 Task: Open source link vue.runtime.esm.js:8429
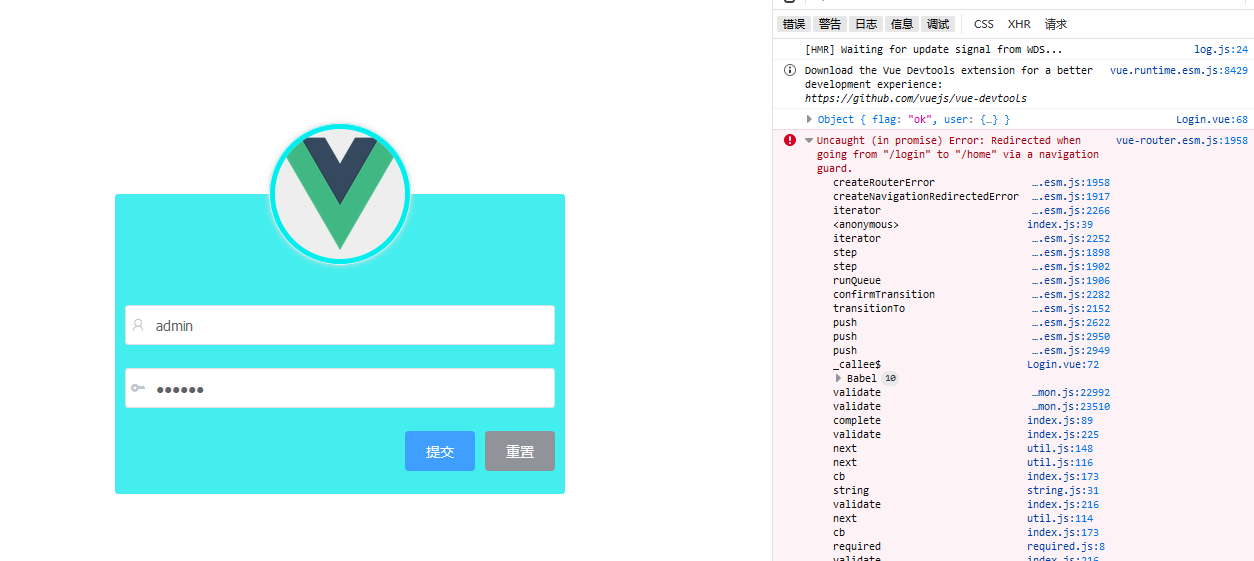pos(1179,70)
